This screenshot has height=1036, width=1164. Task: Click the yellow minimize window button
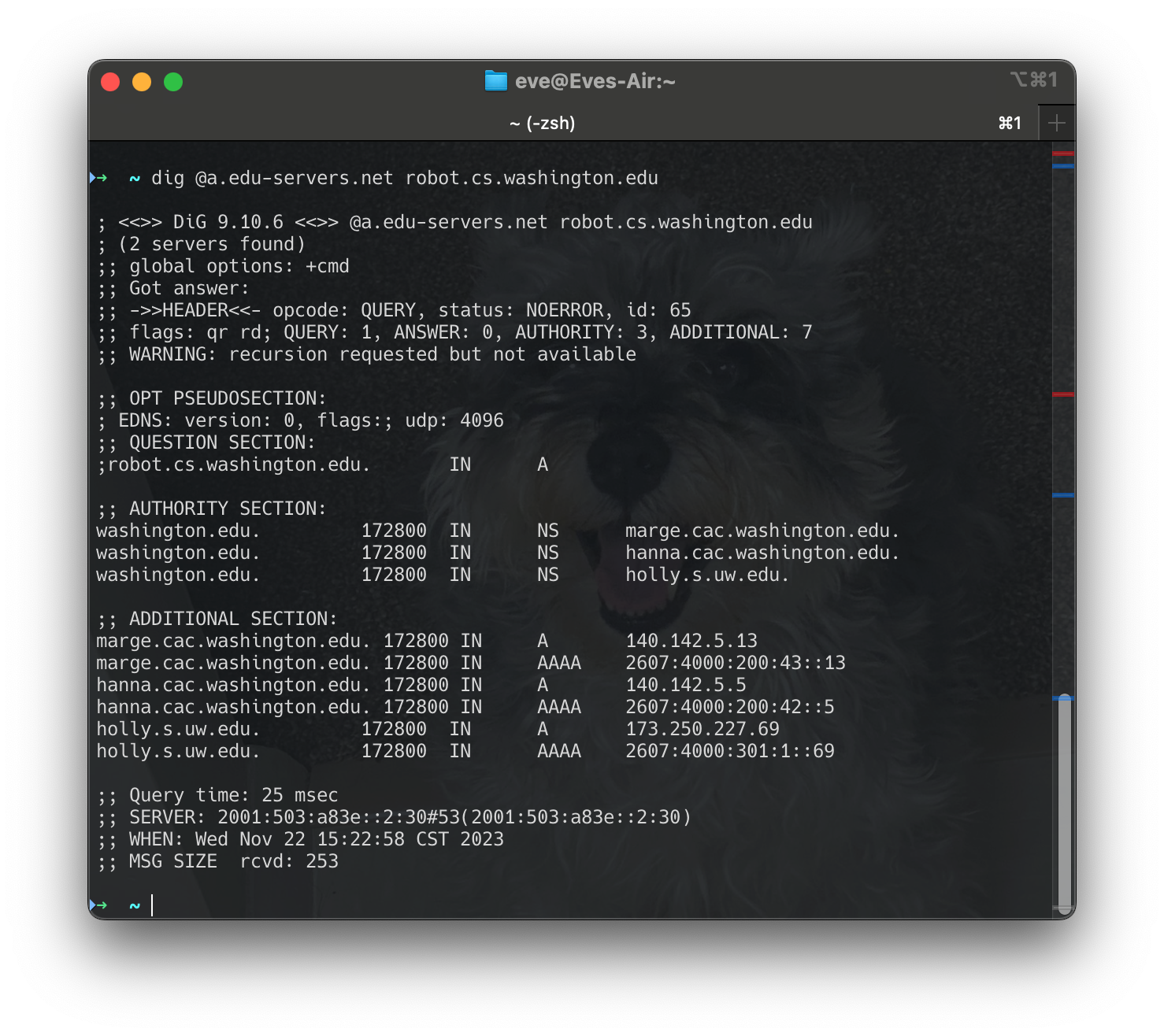(142, 80)
